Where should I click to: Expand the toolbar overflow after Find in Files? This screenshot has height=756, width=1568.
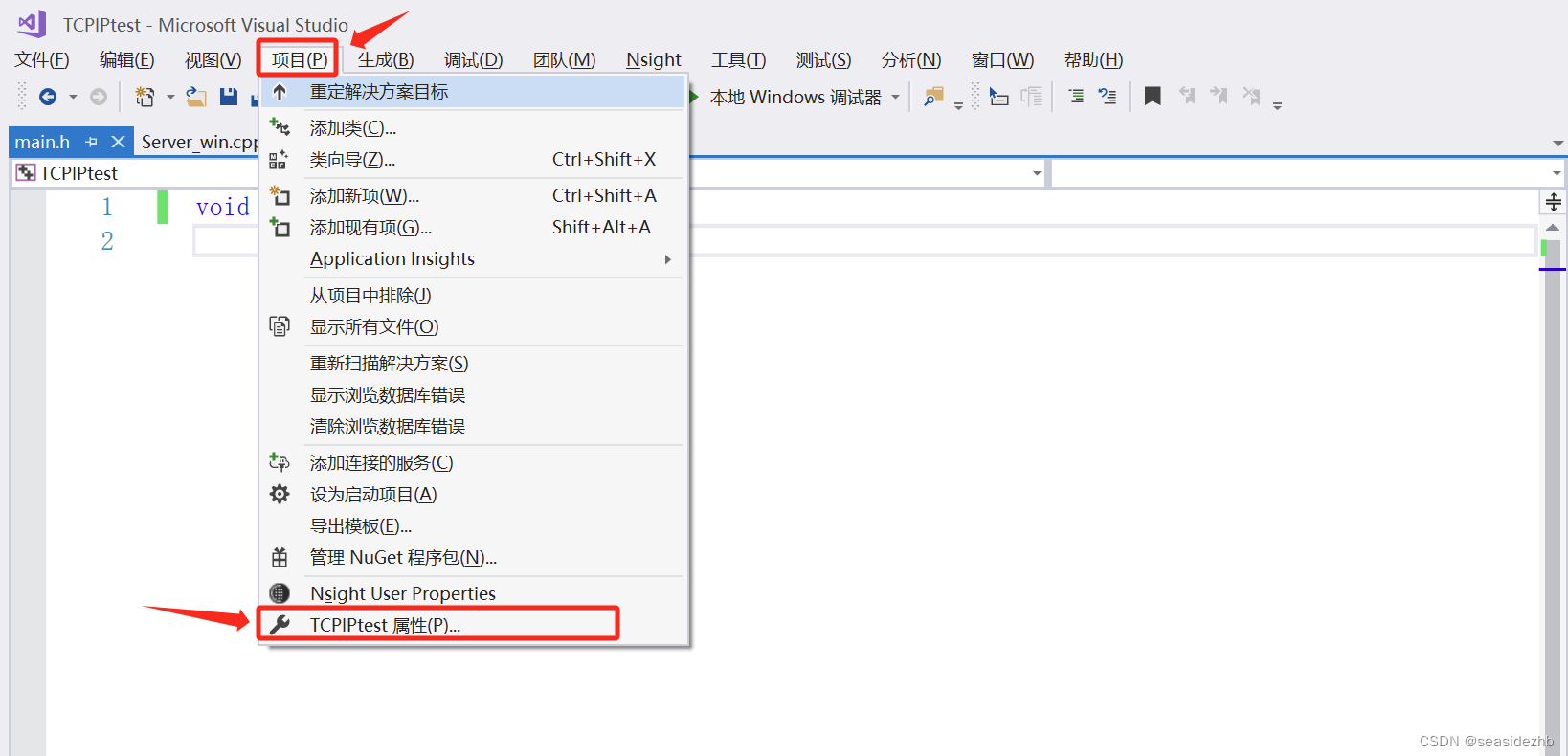[x=958, y=105]
